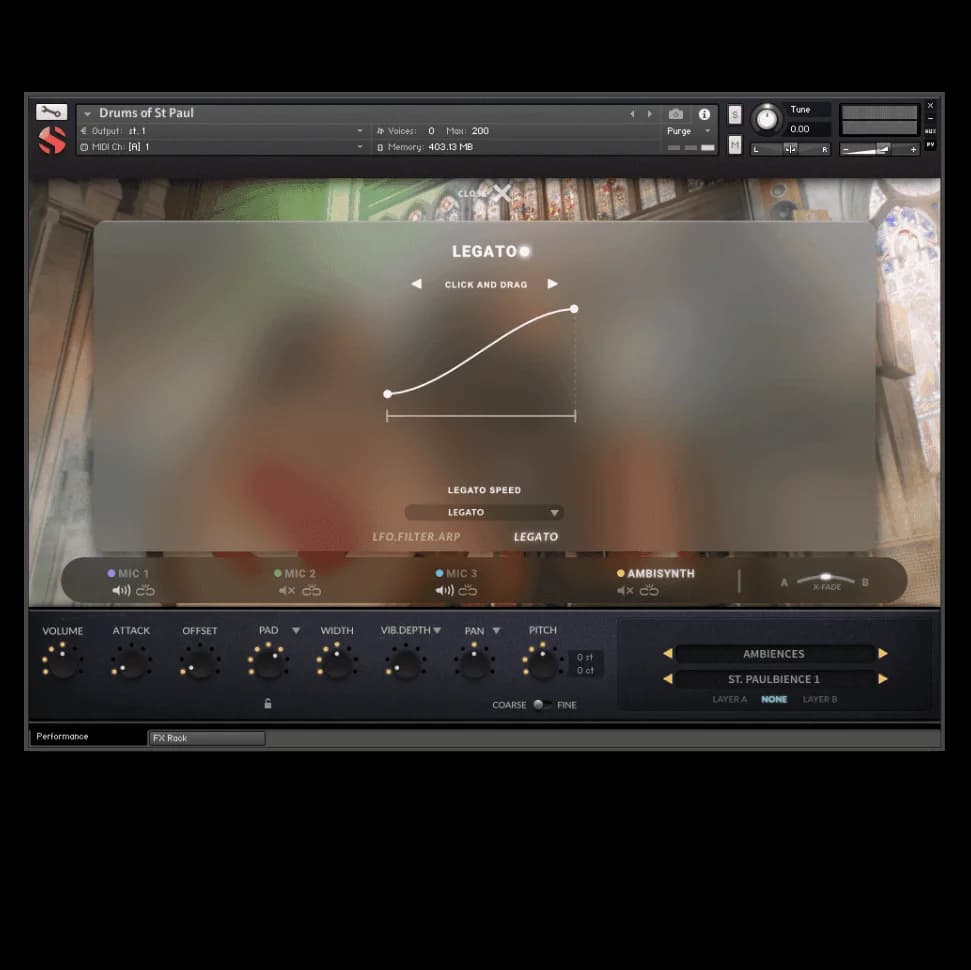971x970 pixels.
Task: Click the MIC 3 link icon
Action: point(468,591)
